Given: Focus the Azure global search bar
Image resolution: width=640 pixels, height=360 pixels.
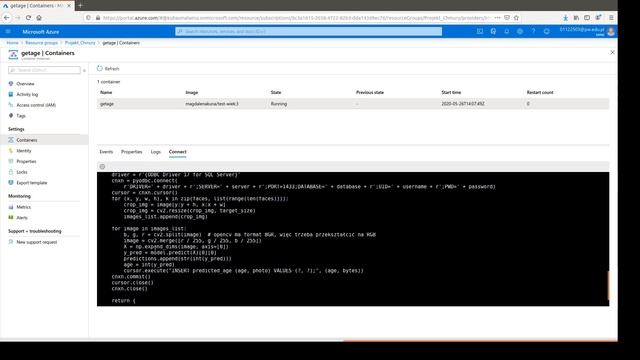Looking at the screenshot, I should coord(309,31).
